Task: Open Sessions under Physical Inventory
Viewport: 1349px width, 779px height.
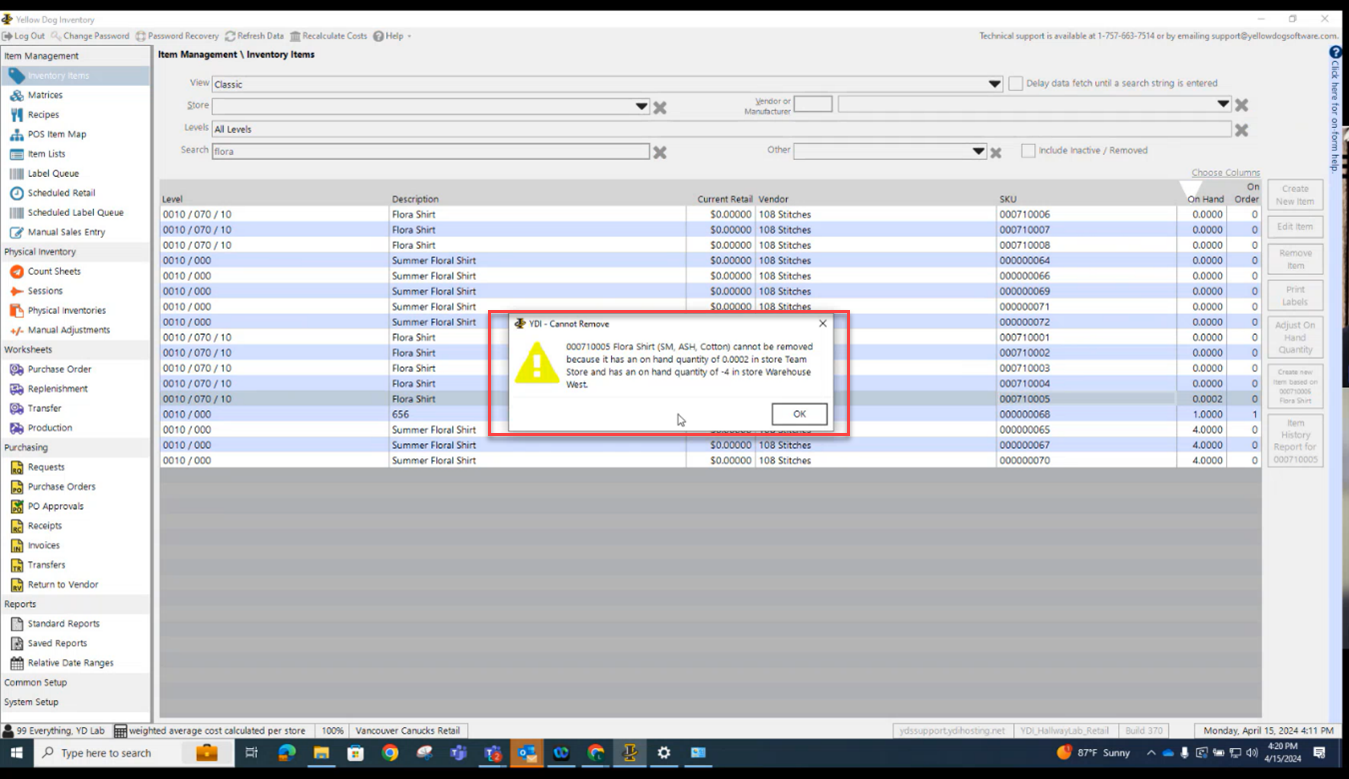Action: (45, 291)
